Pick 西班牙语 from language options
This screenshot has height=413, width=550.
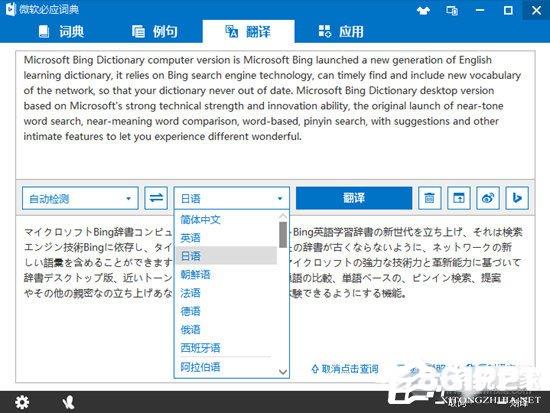tap(200, 348)
